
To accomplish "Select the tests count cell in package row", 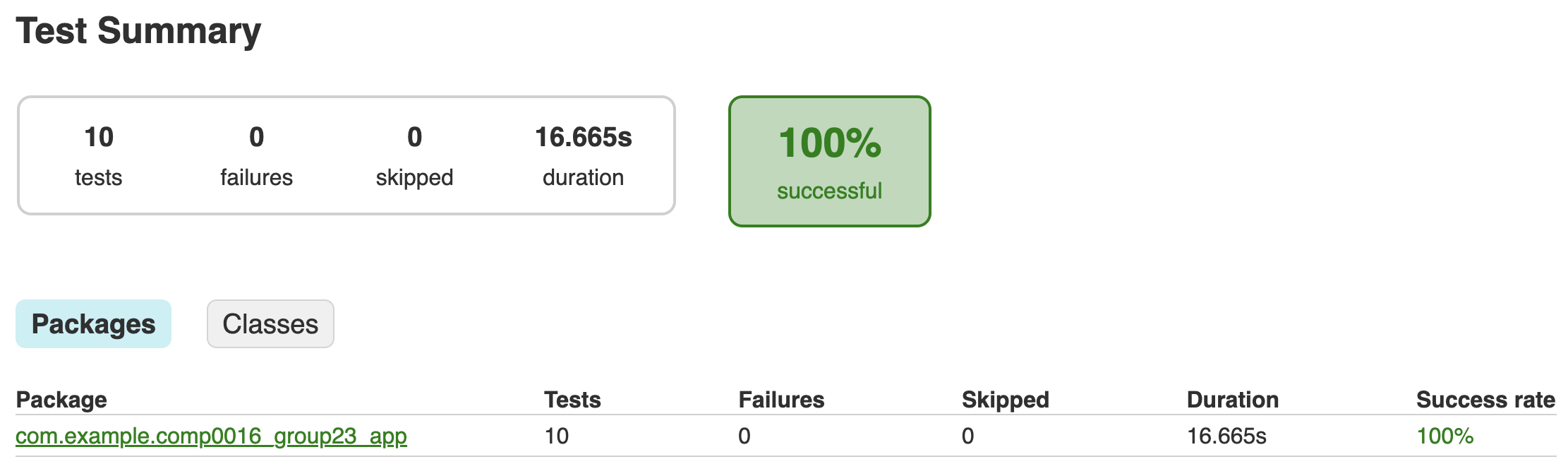I will [557, 436].
